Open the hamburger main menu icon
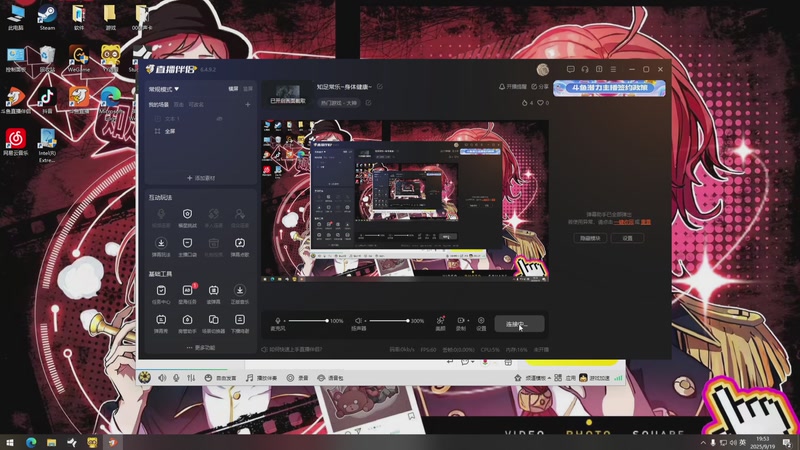 (613, 69)
